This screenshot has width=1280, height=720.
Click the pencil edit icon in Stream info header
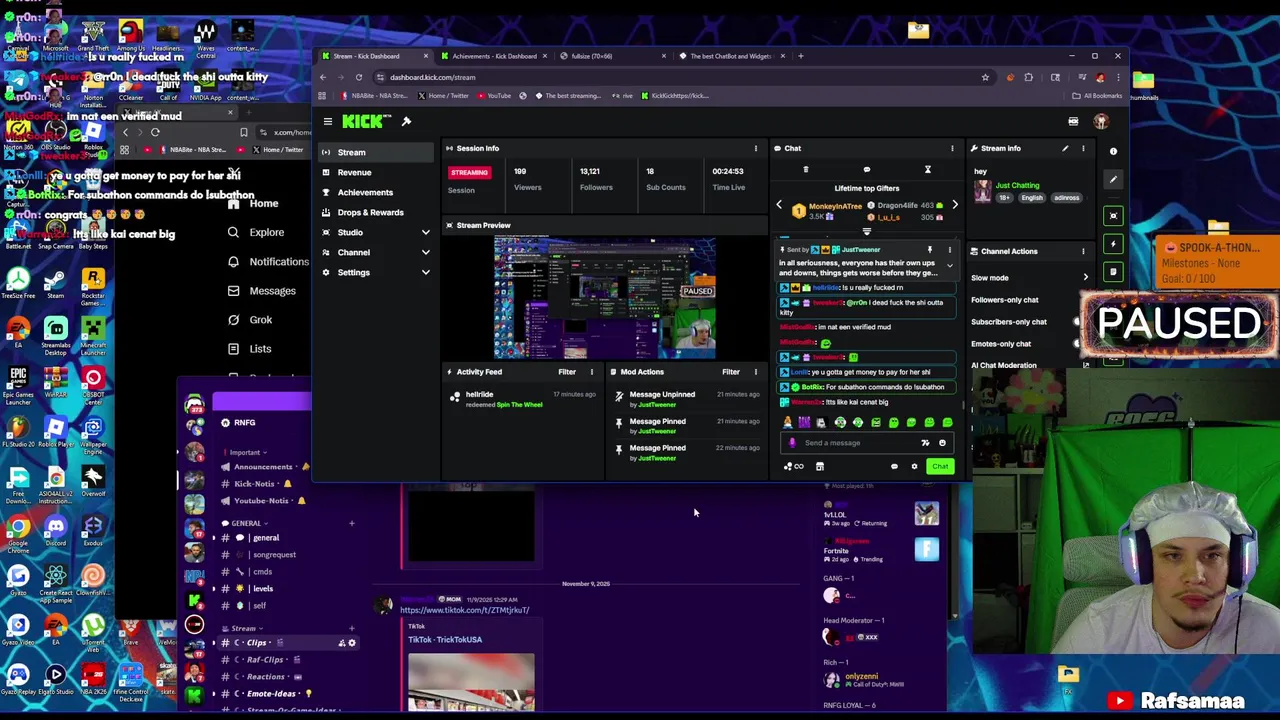[x=1065, y=148]
